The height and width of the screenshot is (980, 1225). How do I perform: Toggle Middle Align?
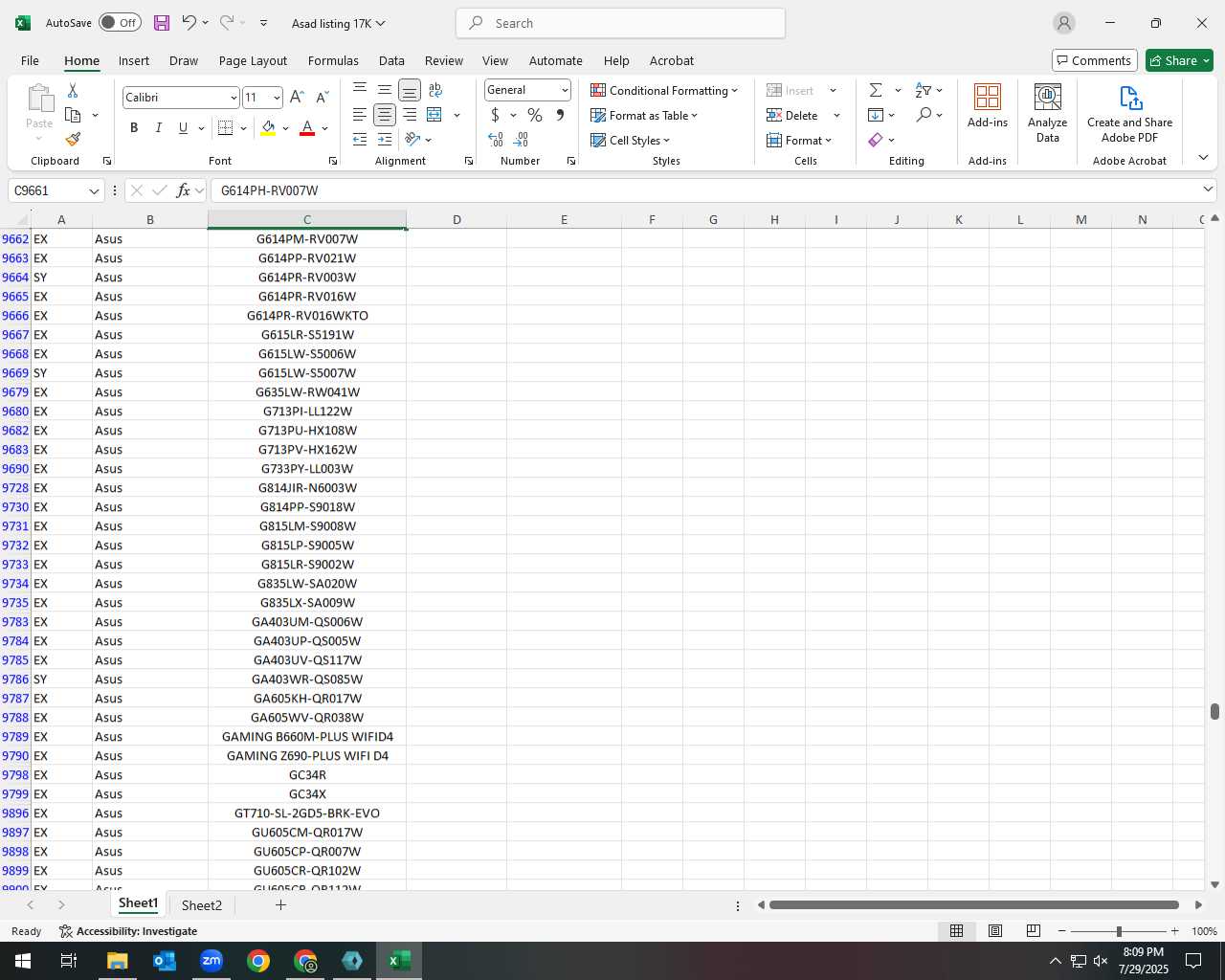(385, 90)
